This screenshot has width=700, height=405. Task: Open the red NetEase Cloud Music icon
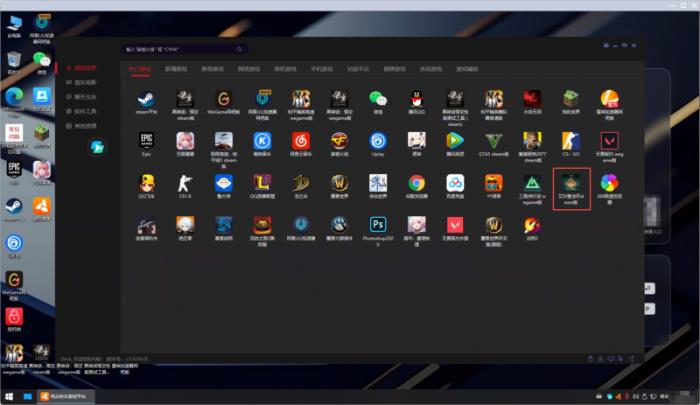coord(301,141)
